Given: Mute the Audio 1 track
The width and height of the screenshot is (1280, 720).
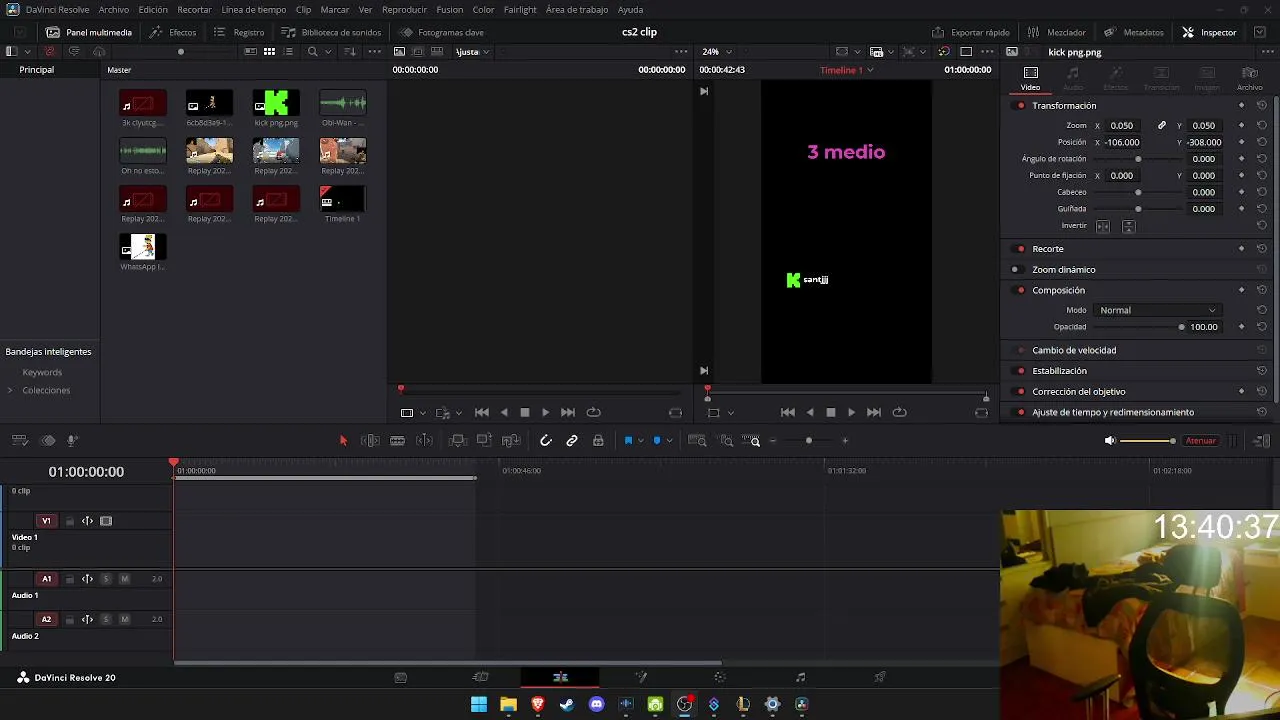Looking at the screenshot, I should (124, 579).
